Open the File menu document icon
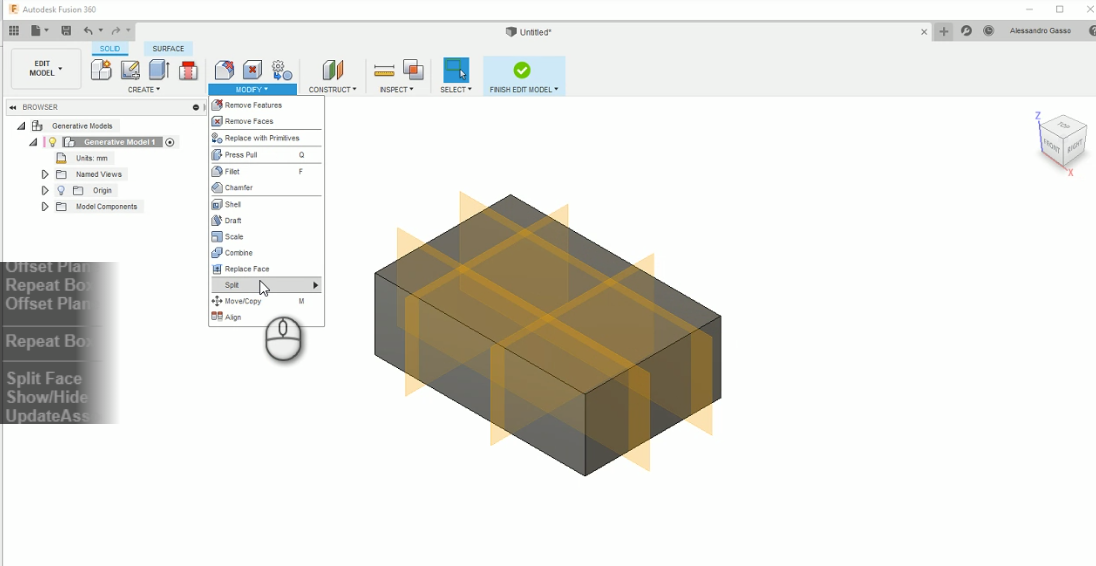Image resolution: width=1096 pixels, height=566 pixels. (x=36, y=31)
